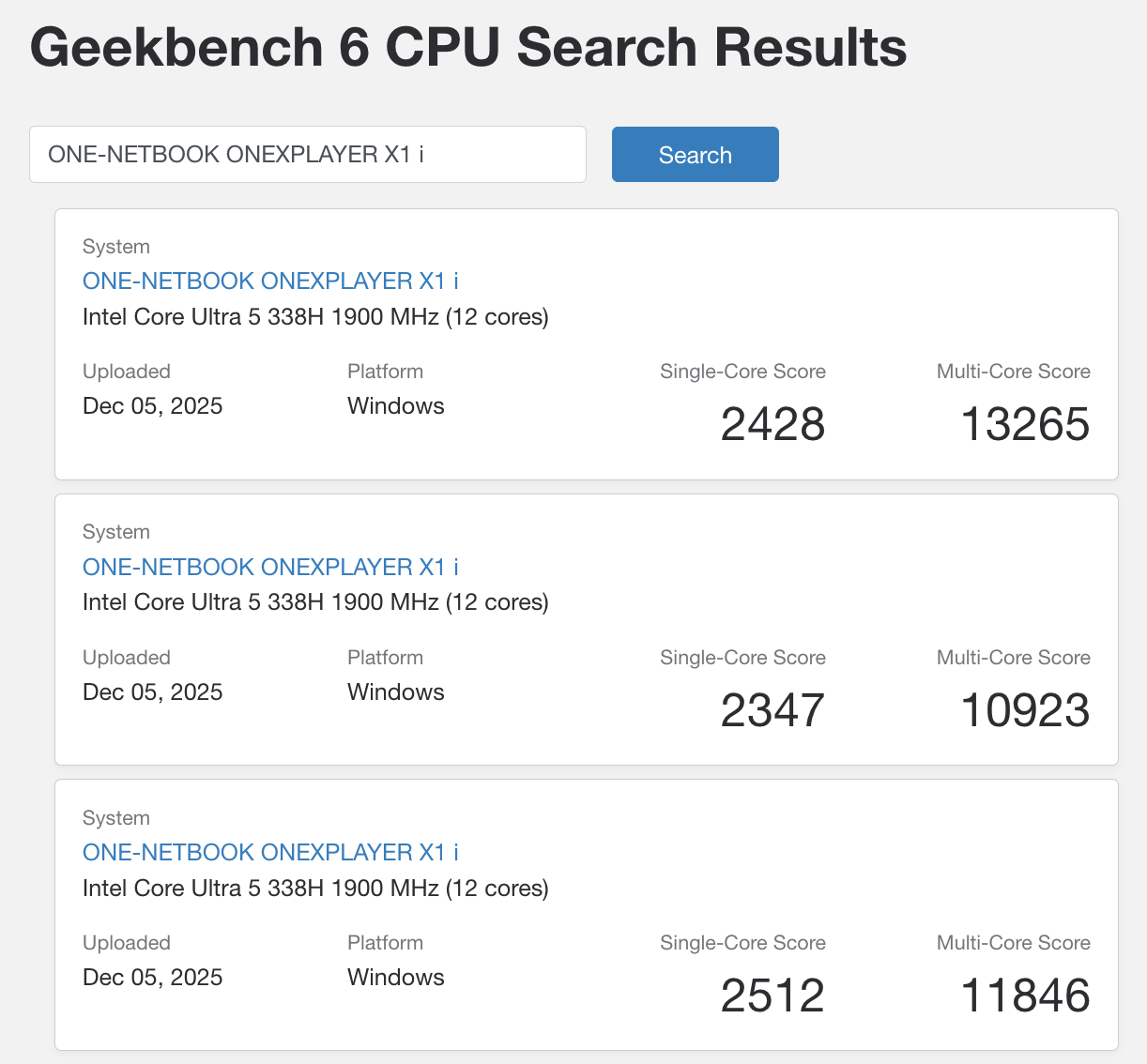1147x1064 pixels.
Task: Click the upload date in the third result
Action: [x=152, y=978]
